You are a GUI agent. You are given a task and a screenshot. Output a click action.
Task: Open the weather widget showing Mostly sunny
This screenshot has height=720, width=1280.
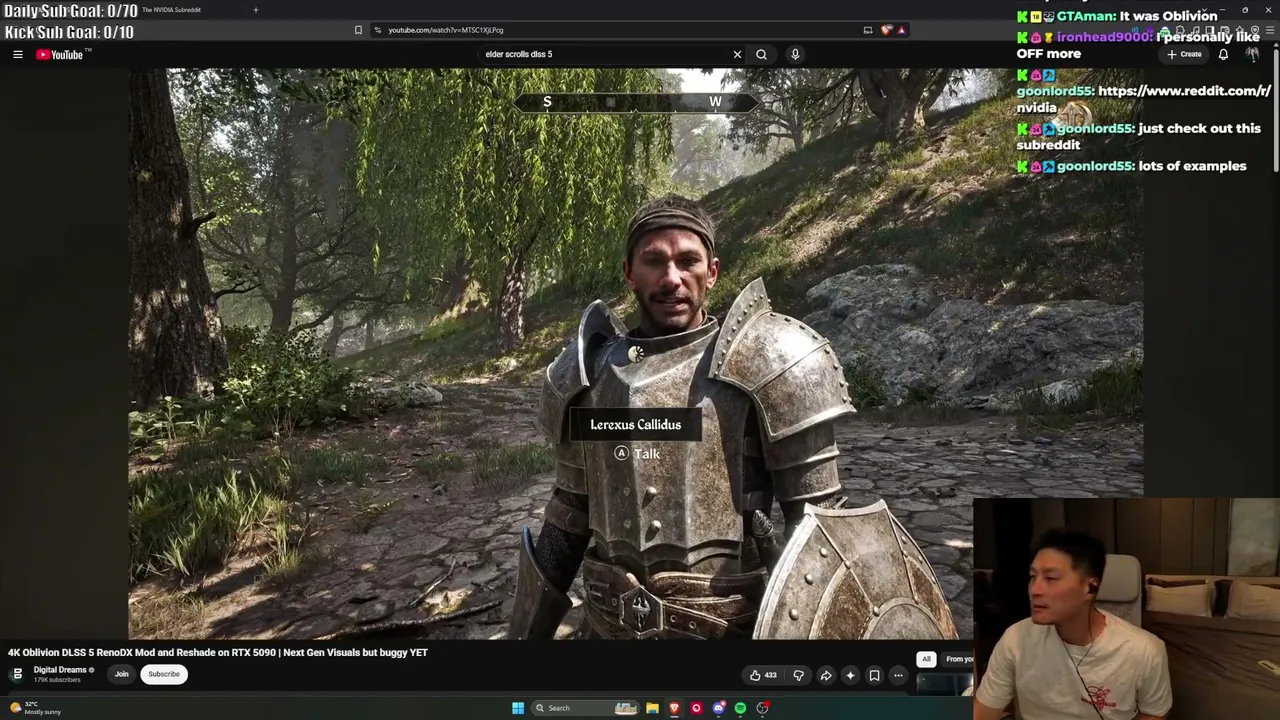pyautogui.click(x=35, y=708)
